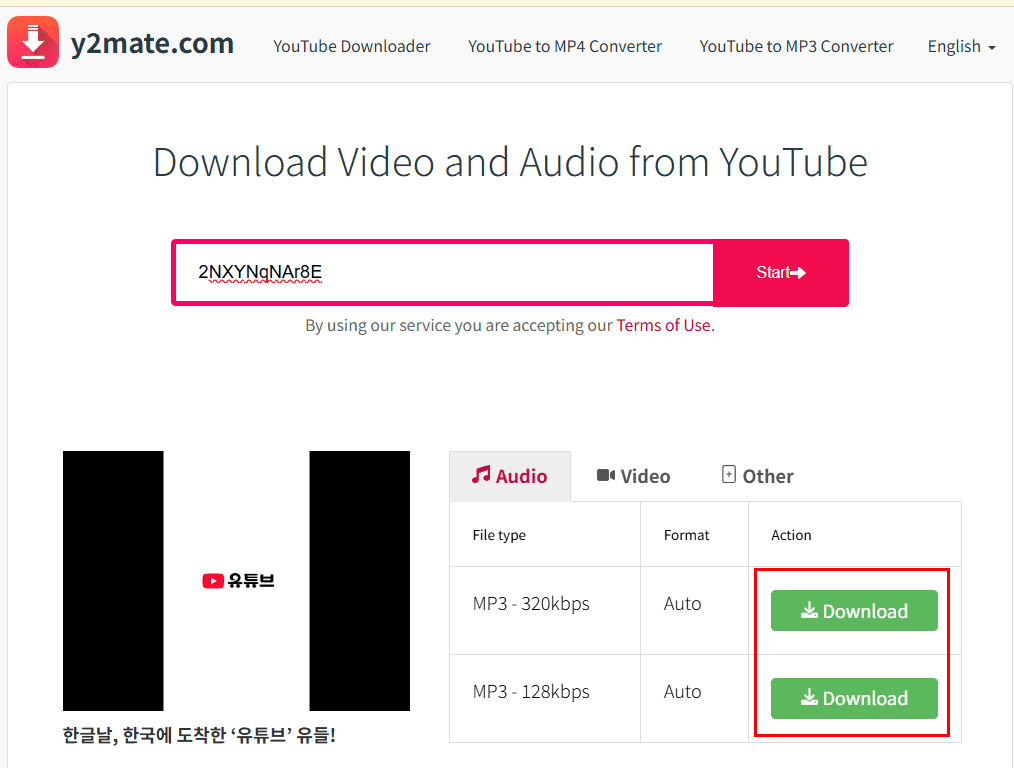Click the y2mate red download logo icon
Image resolution: width=1014 pixels, height=768 pixels.
[33, 42]
